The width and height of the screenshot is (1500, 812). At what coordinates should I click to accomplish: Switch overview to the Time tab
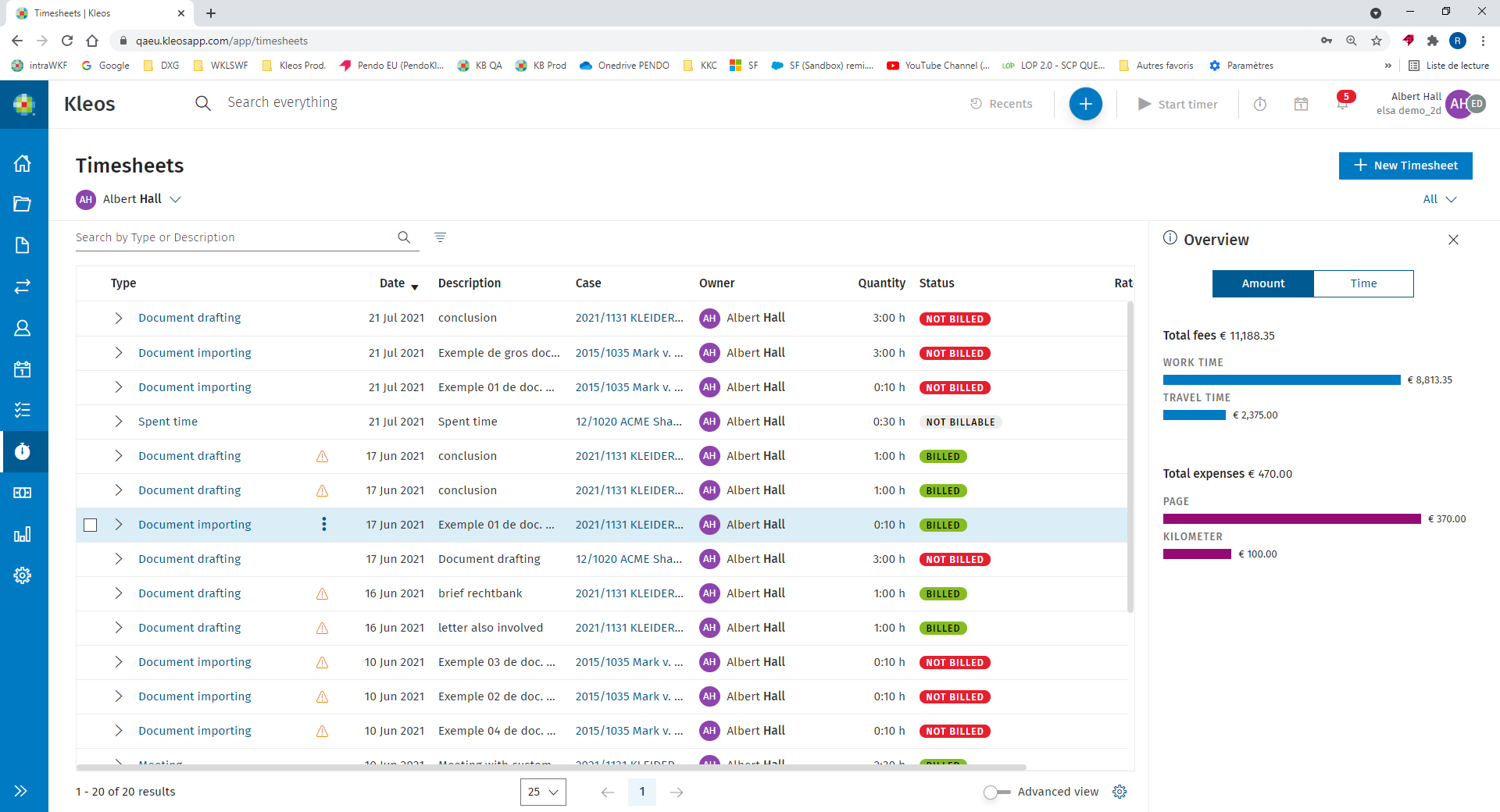1363,283
